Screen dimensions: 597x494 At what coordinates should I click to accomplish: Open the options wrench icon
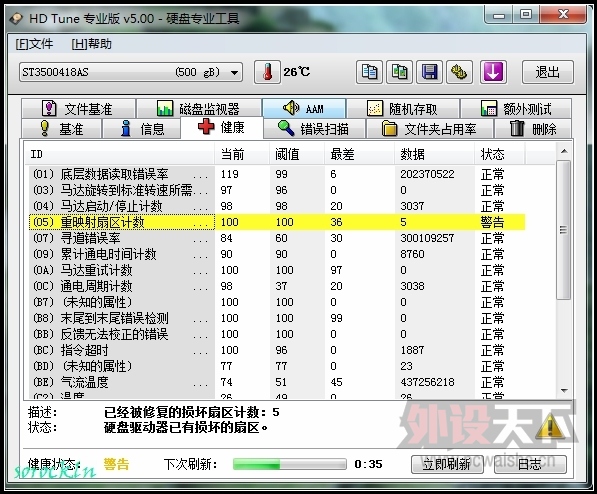pos(460,72)
